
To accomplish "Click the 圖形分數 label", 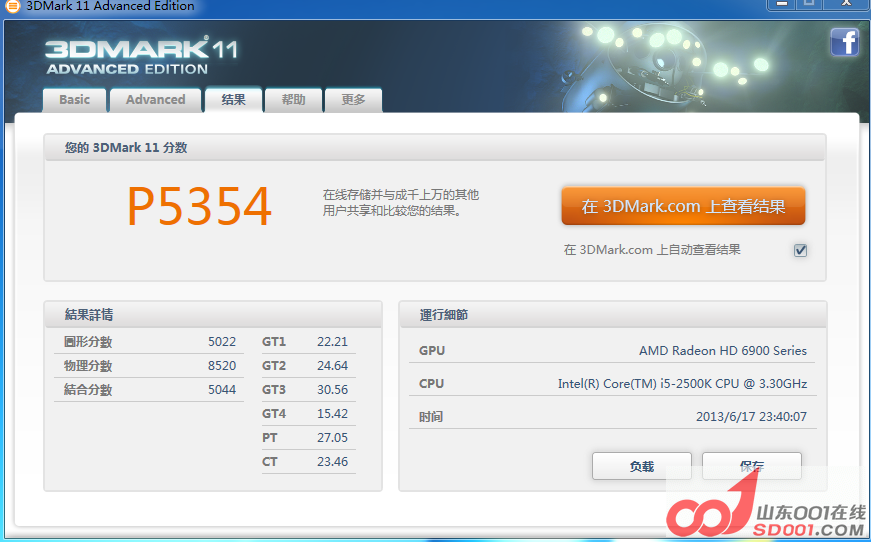I will coord(88,342).
